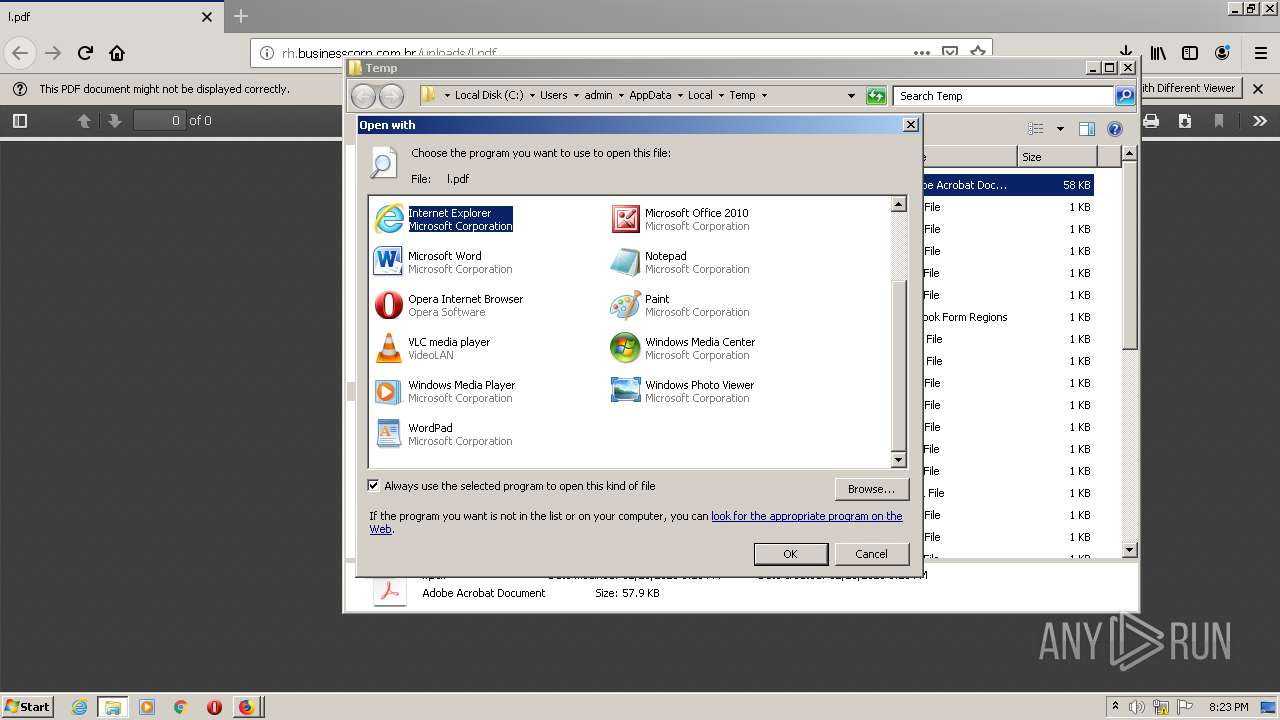The height and width of the screenshot is (720, 1280).
Task: Click PDF page number field
Action: click(160, 120)
